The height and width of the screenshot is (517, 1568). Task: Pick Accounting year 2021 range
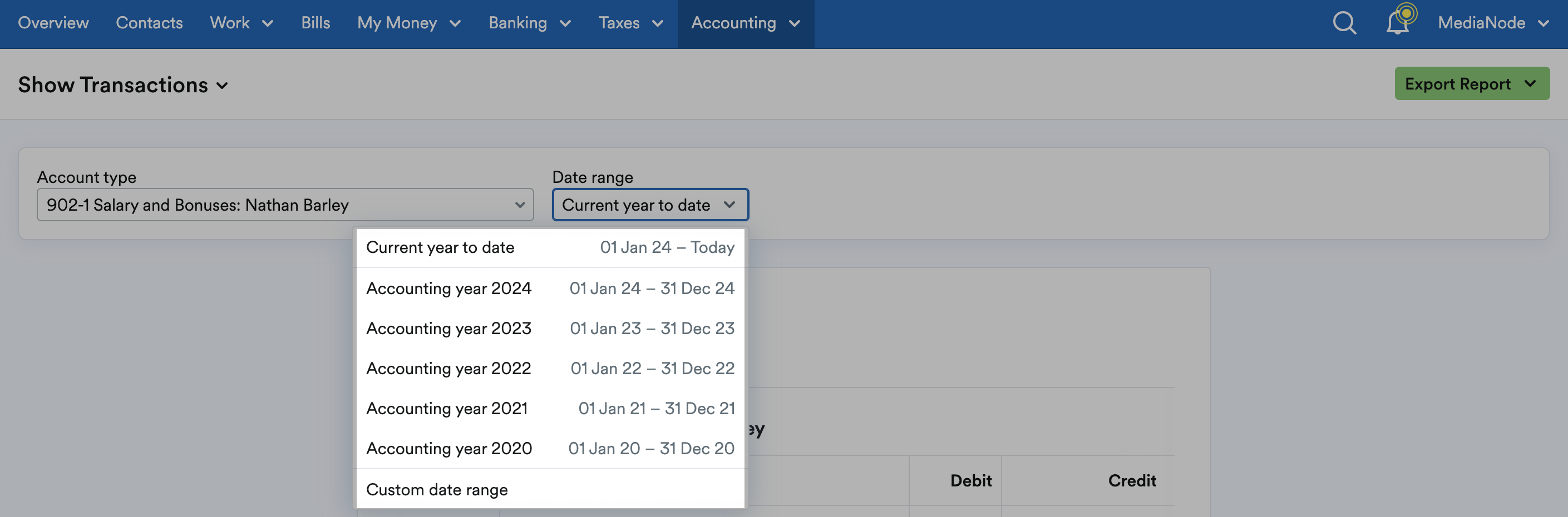click(x=550, y=409)
